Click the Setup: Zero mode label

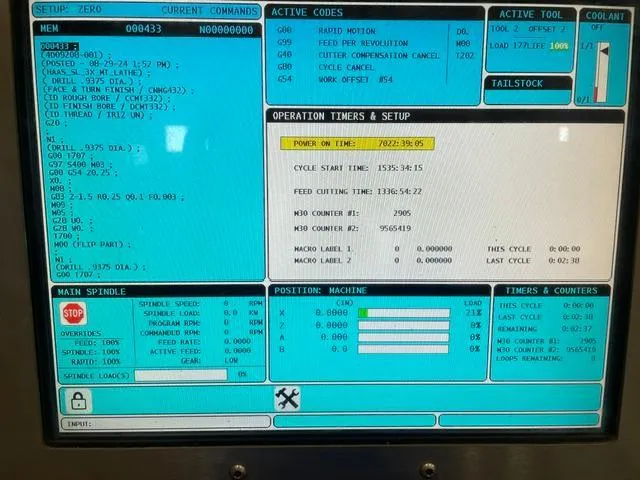coord(69,9)
